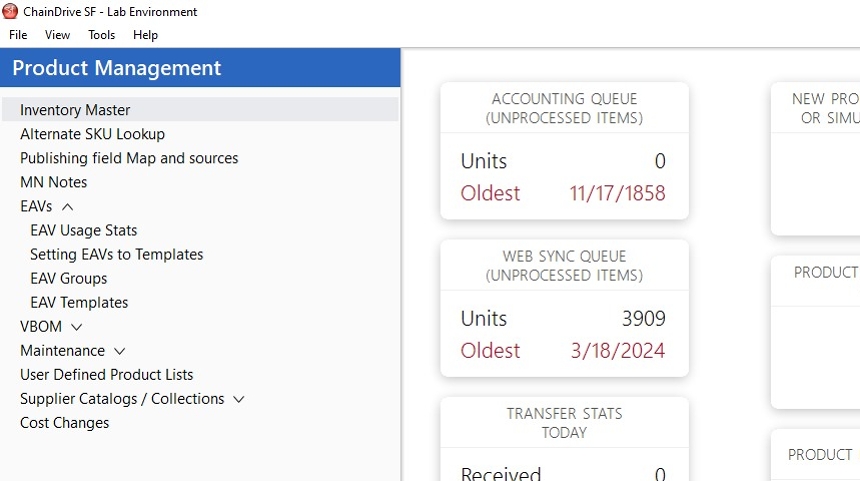Click the Received label in Transfer Stats
This screenshot has width=860, height=481.
point(501,474)
